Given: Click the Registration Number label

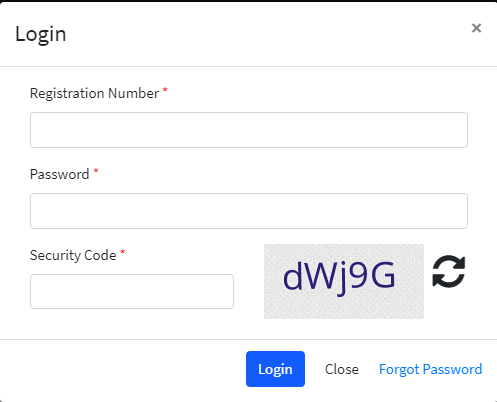Looking at the screenshot, I should 94,93.
